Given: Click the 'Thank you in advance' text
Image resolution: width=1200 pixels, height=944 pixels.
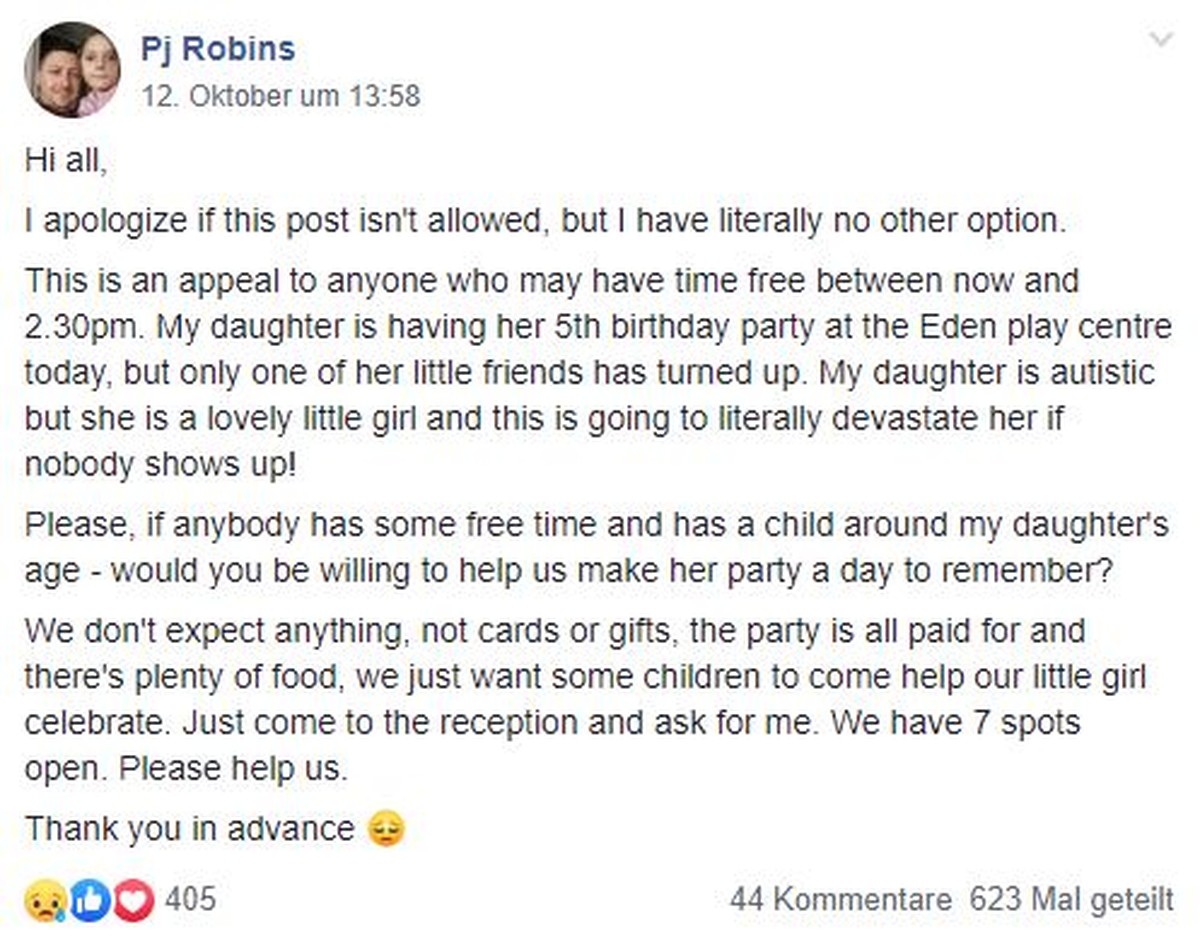Looking at the screenshot, I should (190, 829).
